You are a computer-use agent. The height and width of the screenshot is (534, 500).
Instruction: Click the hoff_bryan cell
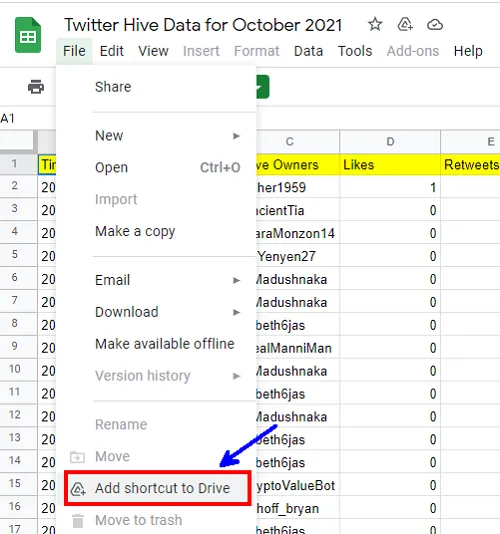(x=298, y=508)
